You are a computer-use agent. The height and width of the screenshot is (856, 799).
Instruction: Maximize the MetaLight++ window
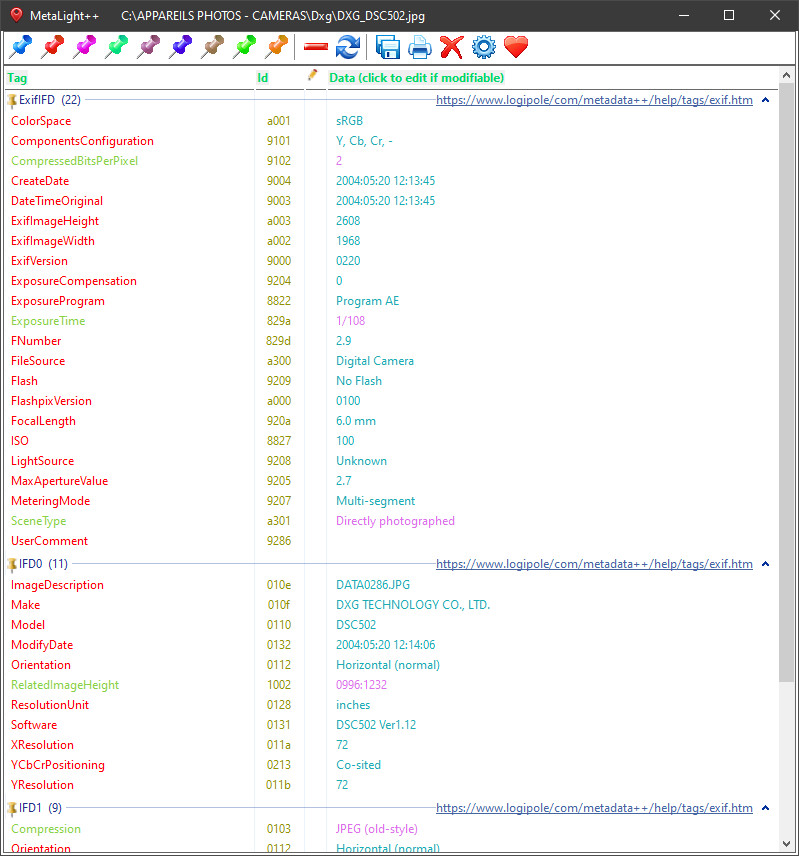[x=729, y=15]
